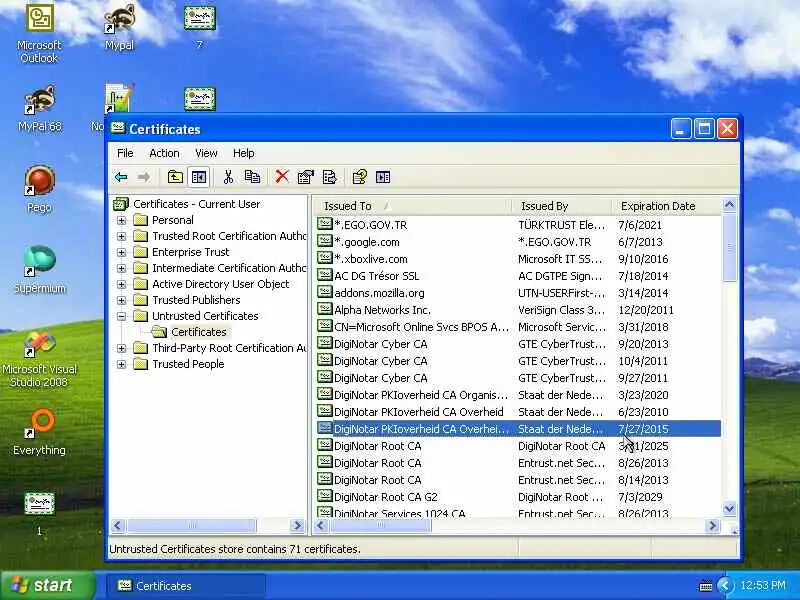
Task: Open the Action menu
Action: [164, 153]
